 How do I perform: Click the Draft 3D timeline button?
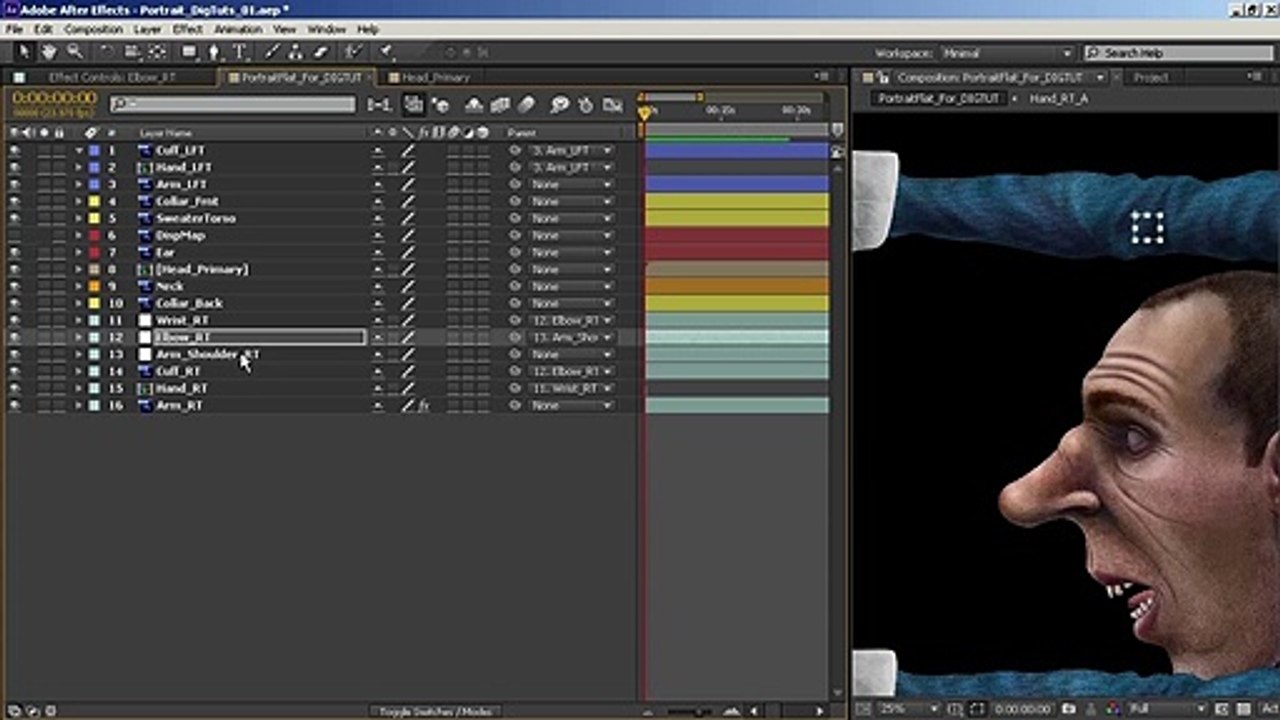pyautogui.click(x=439, y=104)
